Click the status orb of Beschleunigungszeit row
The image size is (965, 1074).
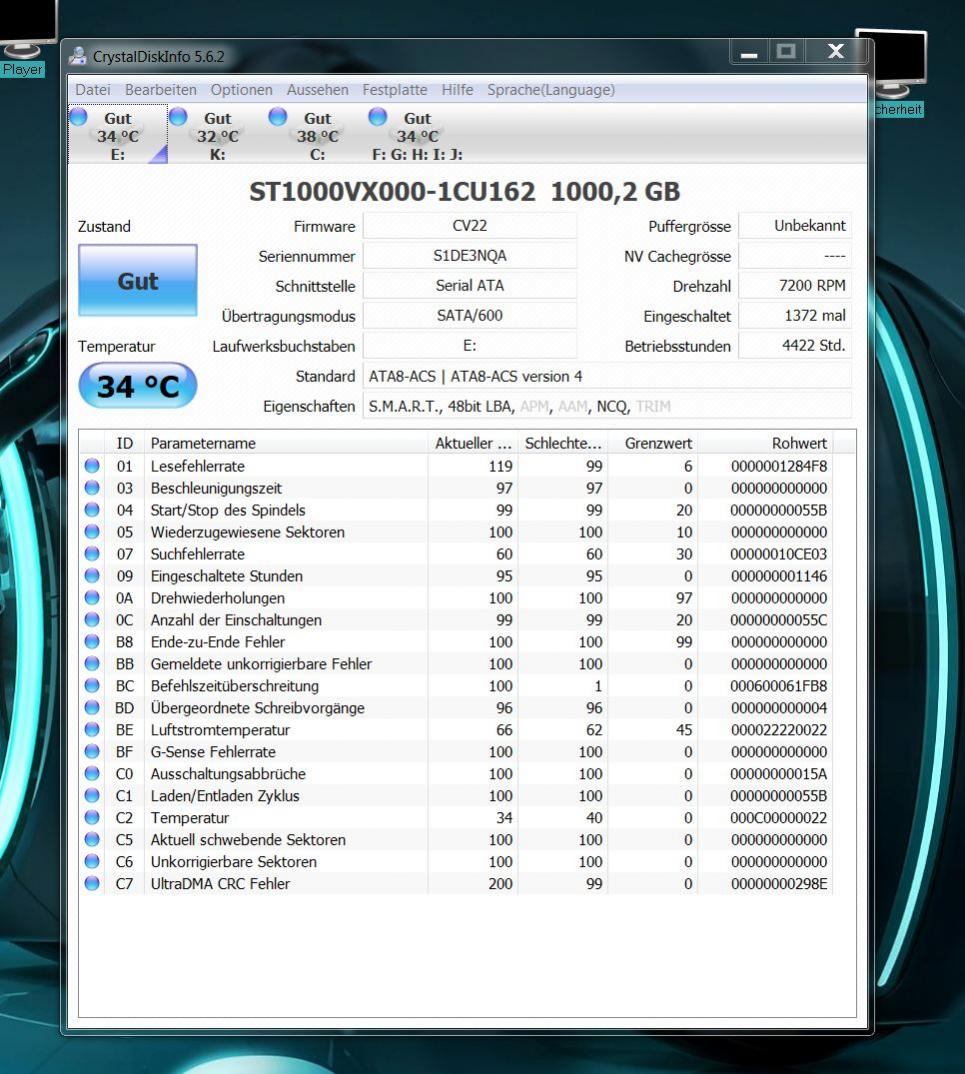click(92, 488)
